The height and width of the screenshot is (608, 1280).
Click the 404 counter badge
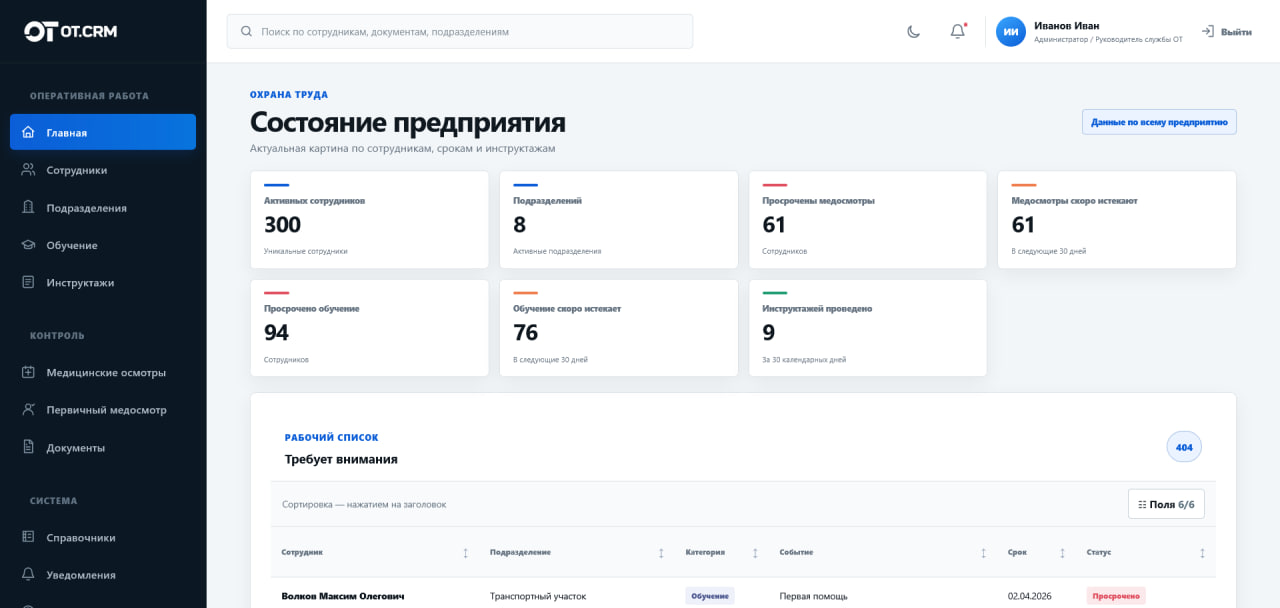1184,447
